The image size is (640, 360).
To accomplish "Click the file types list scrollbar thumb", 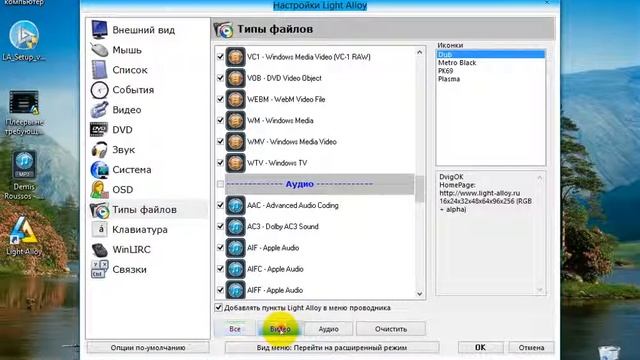I will (x=420, y=189).
